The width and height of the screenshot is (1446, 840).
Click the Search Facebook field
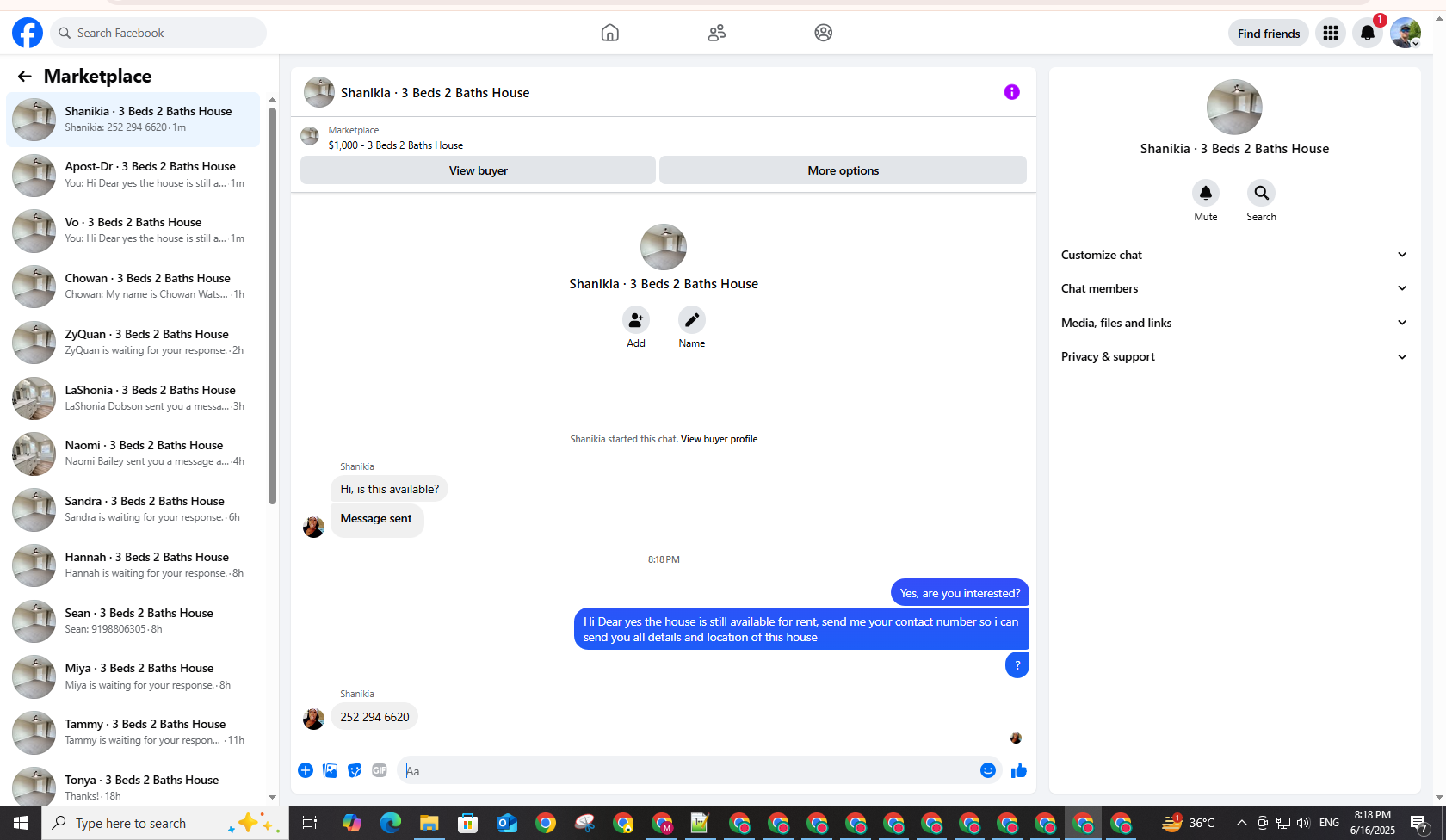tap(158, 33)
